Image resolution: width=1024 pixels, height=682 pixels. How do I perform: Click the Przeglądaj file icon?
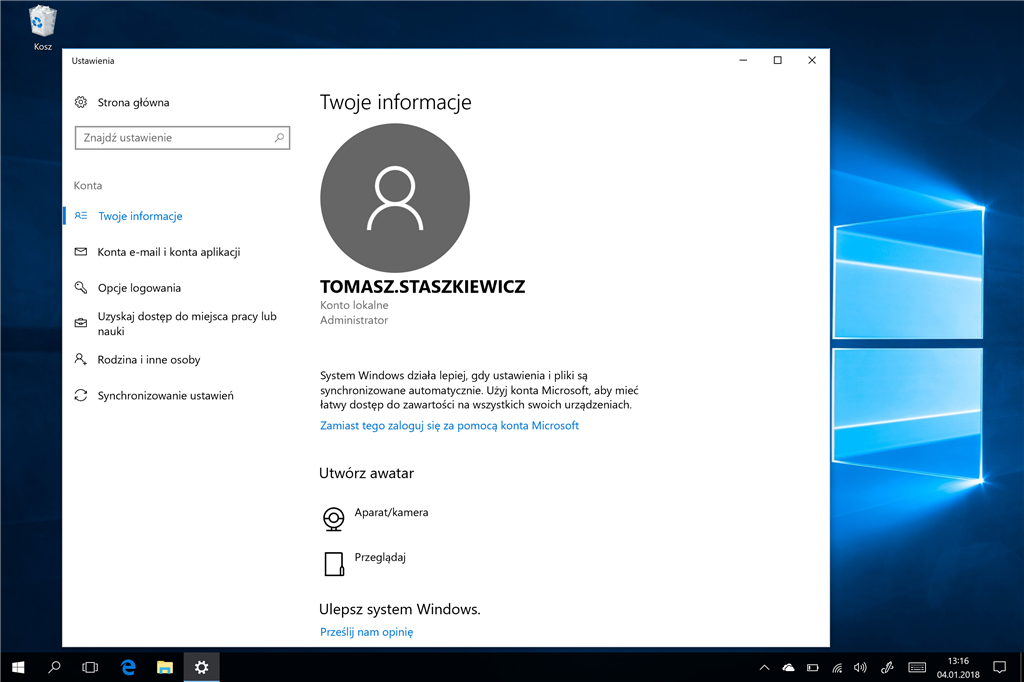pos(333,564)
